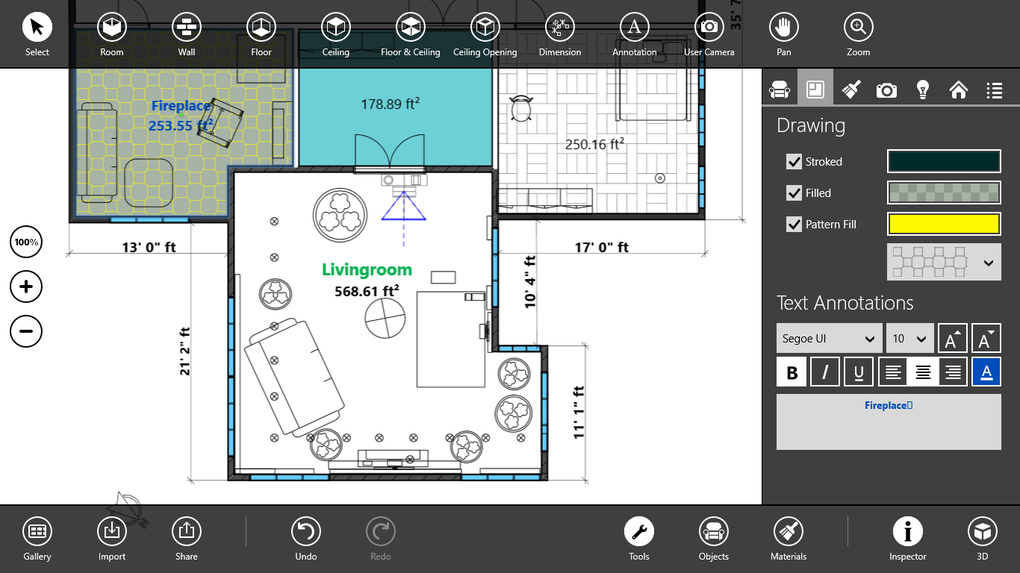This screenshot has width=1020, height=573.
Task: Disable the Pattern Fill checkbox
Action: [x=794, y=224]
